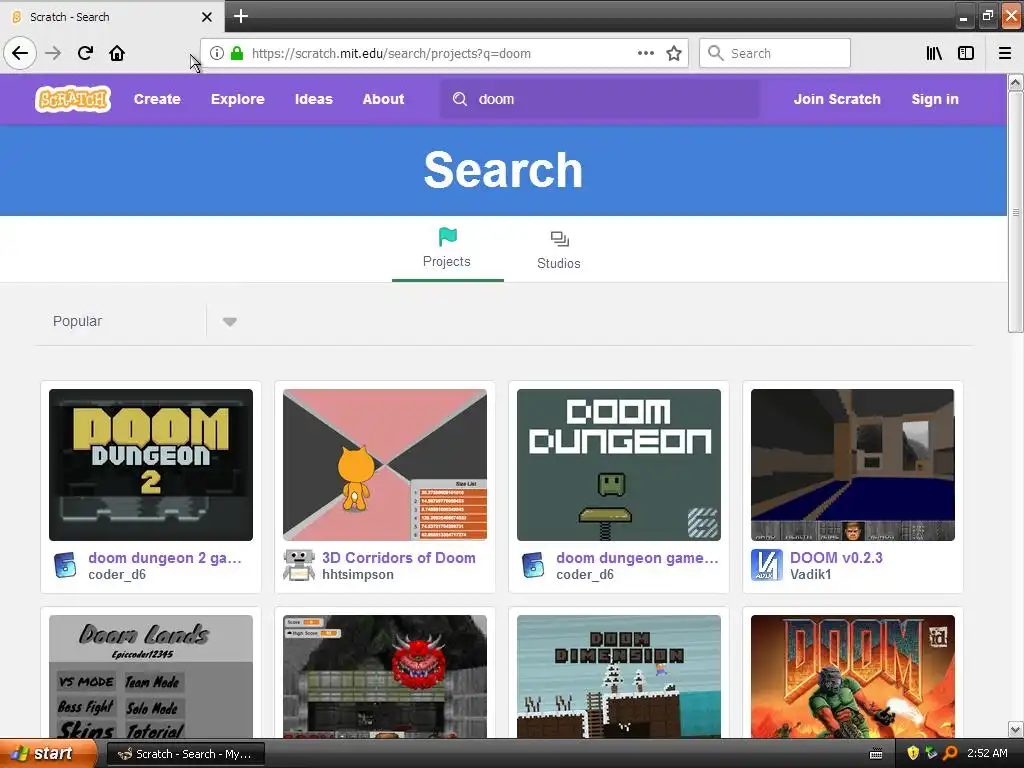The height and width of the screenshot is (768, 1024).
Task: Open the Explore menu item
Action: click(x=238, y=99)
